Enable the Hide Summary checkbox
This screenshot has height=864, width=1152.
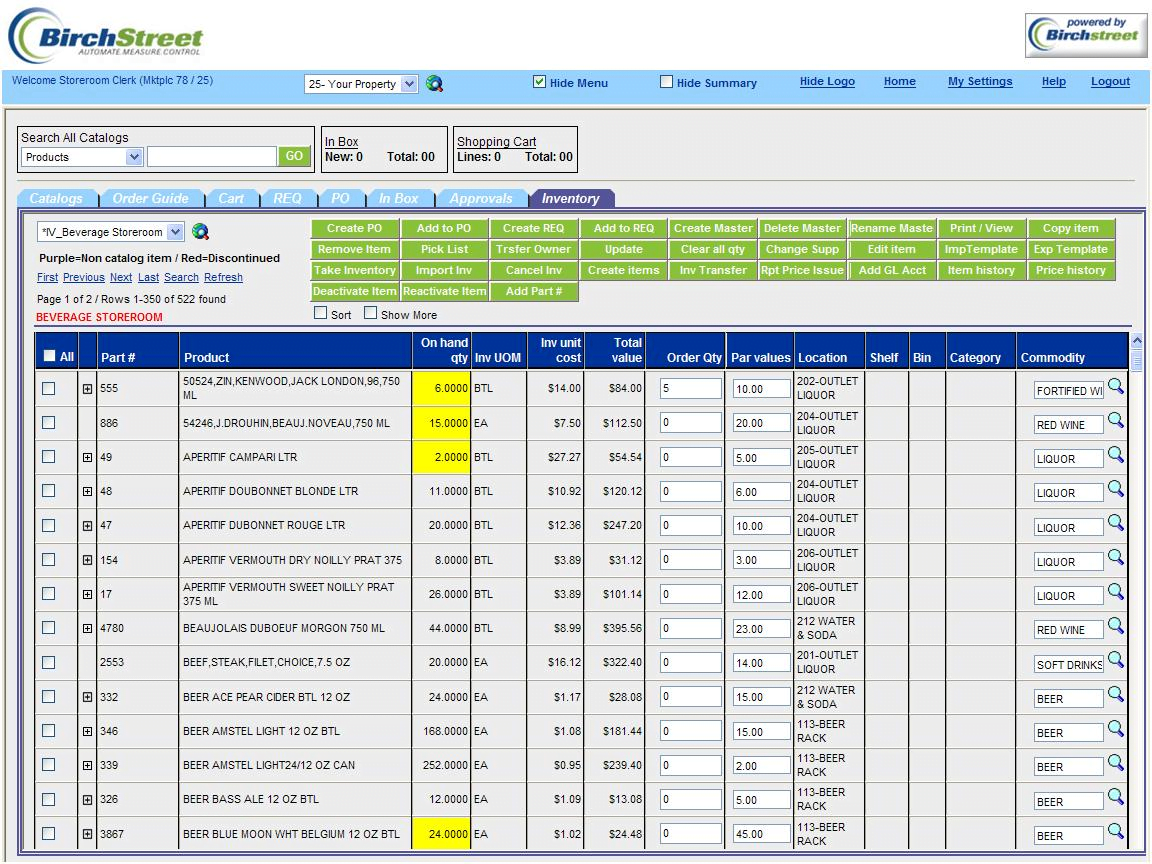click(x=666, y=82)
